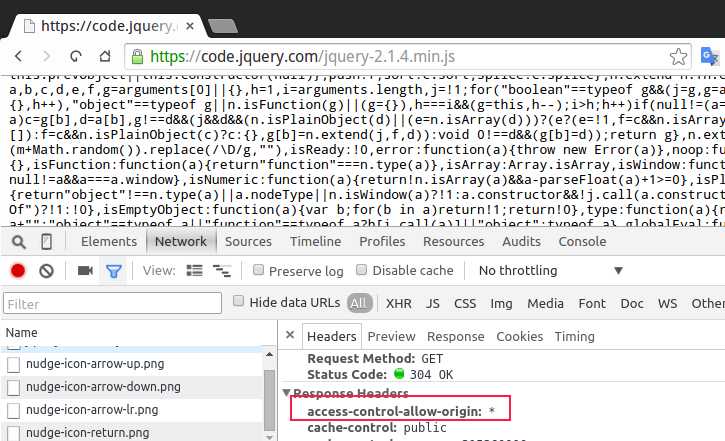725x441 pixels.
Task: Toggle the filter funnel icon
Action: [114, 271]
